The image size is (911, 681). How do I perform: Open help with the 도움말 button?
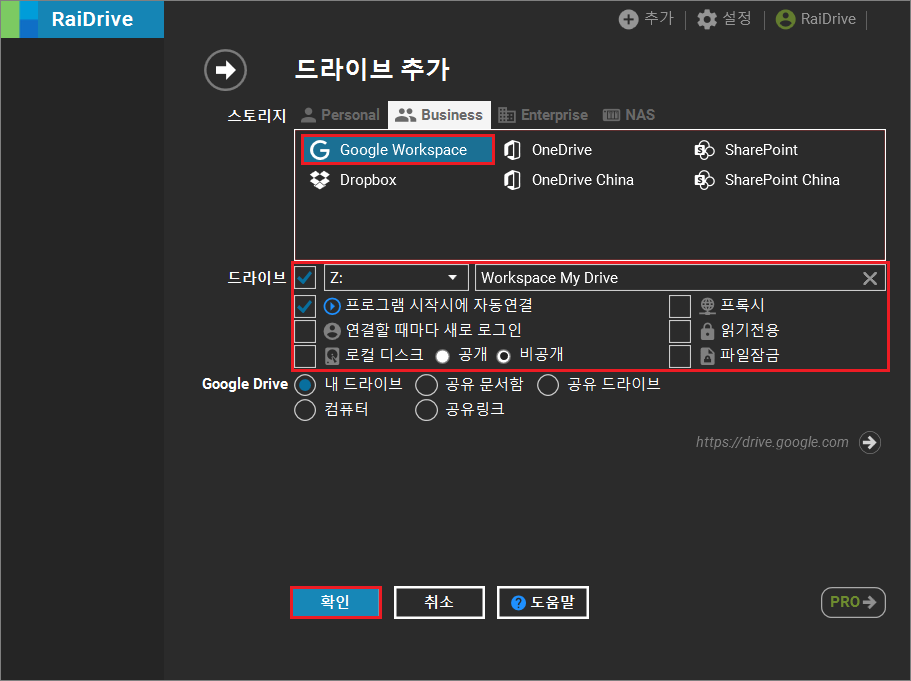543,603
